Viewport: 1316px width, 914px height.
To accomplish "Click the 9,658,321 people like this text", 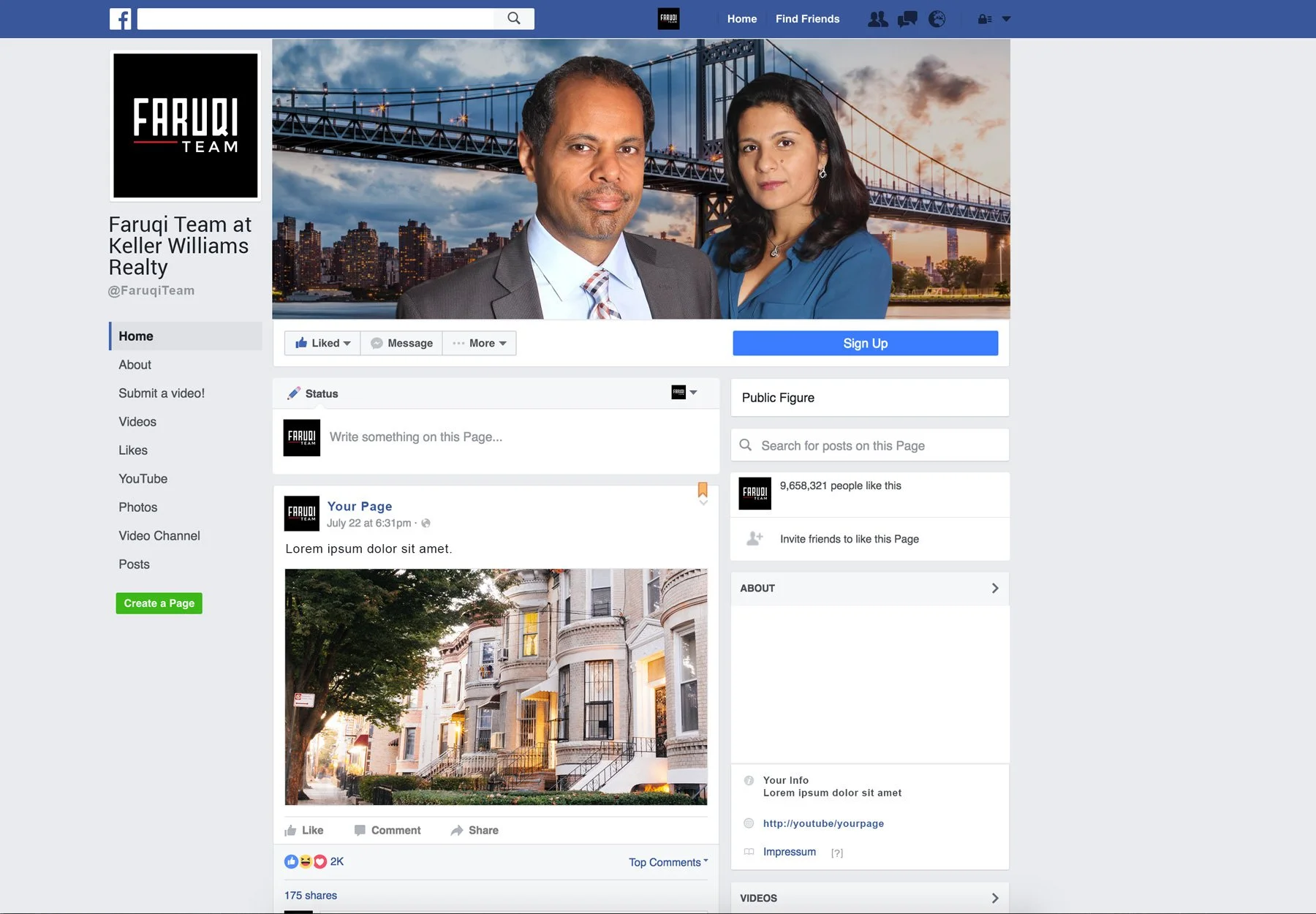I will tap(840, 486).
